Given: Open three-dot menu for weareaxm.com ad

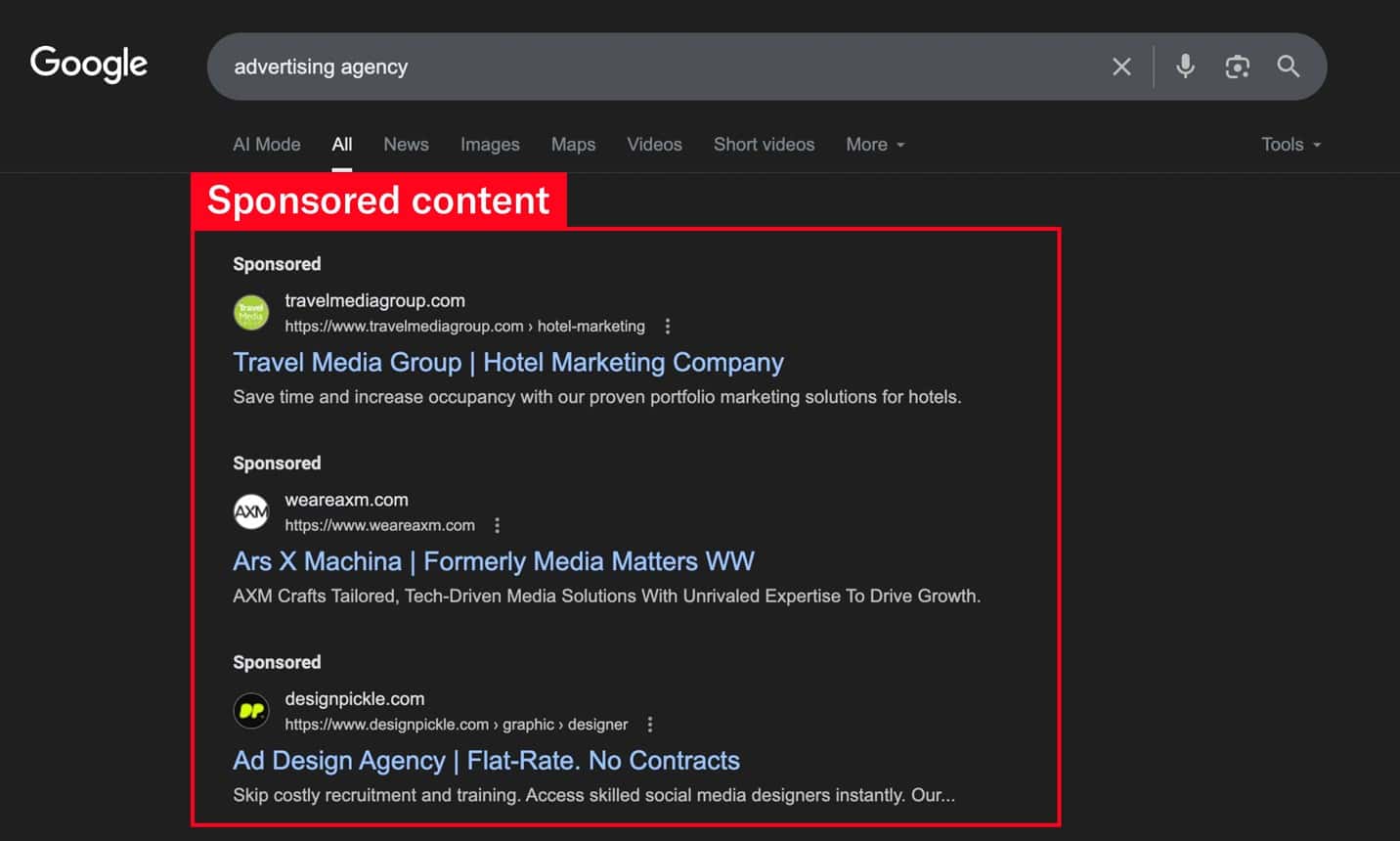Looking at the screenshot, I should [498, 525].
